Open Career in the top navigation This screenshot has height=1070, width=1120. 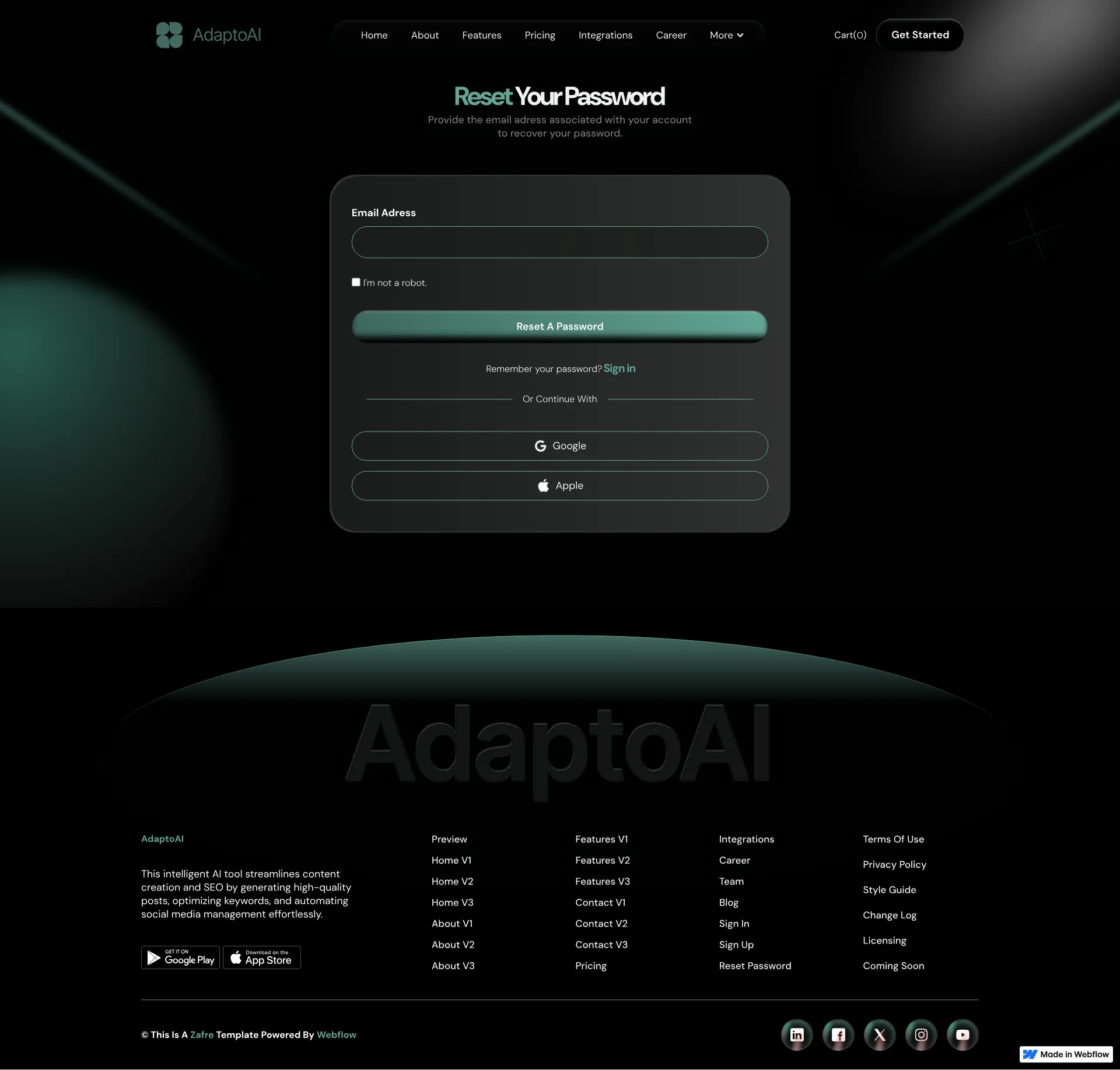[671, 35]
